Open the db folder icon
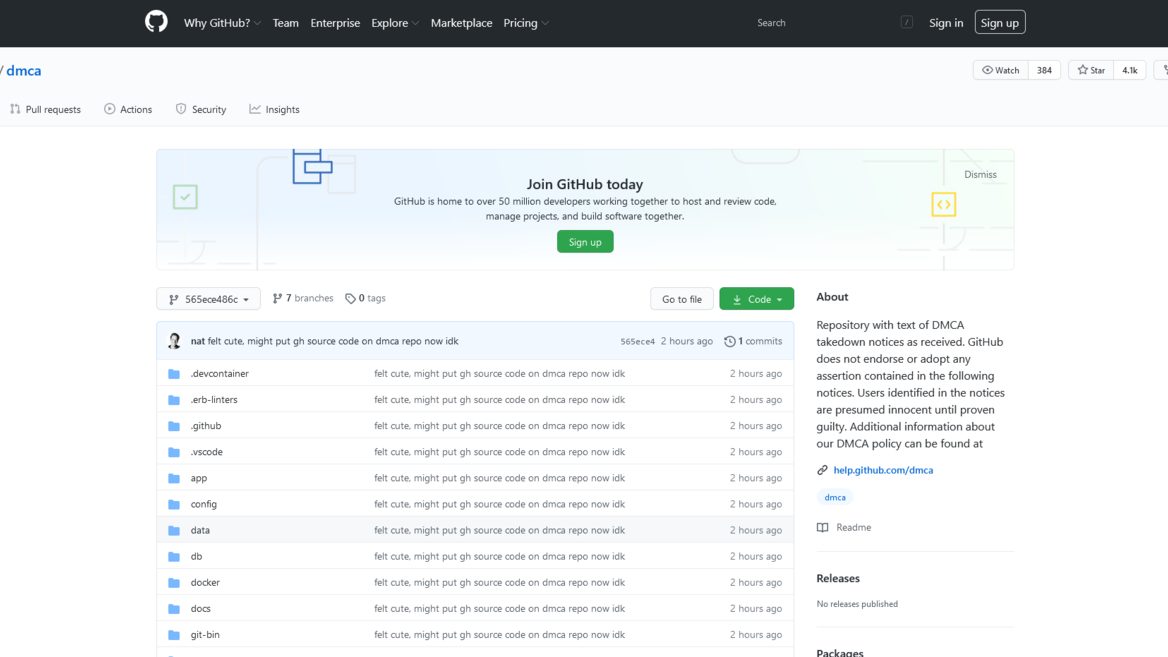Viewport: 1168px width, 657px height. pos(174,556)
